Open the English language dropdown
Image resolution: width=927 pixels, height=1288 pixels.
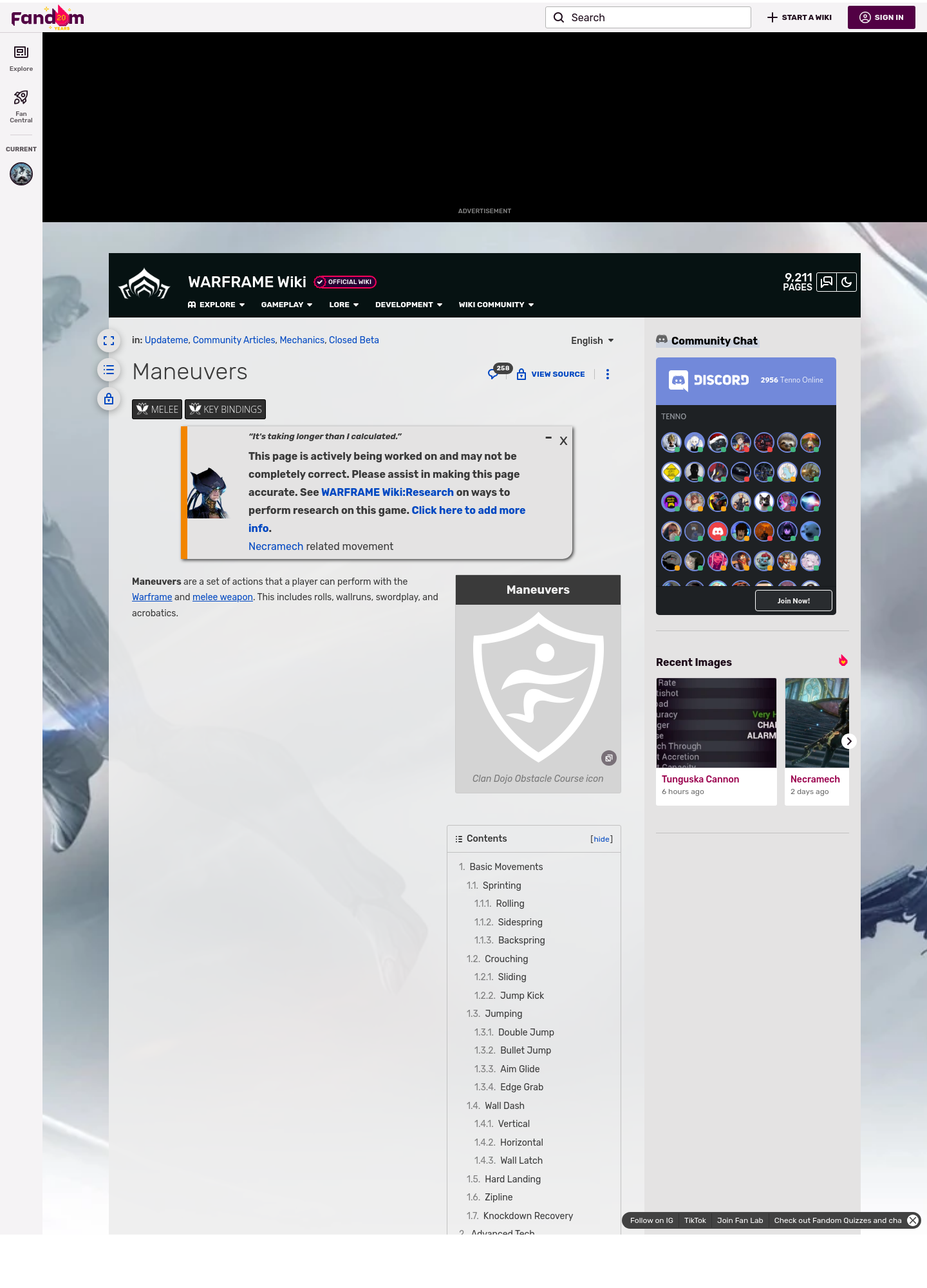[x=592, y=341]
